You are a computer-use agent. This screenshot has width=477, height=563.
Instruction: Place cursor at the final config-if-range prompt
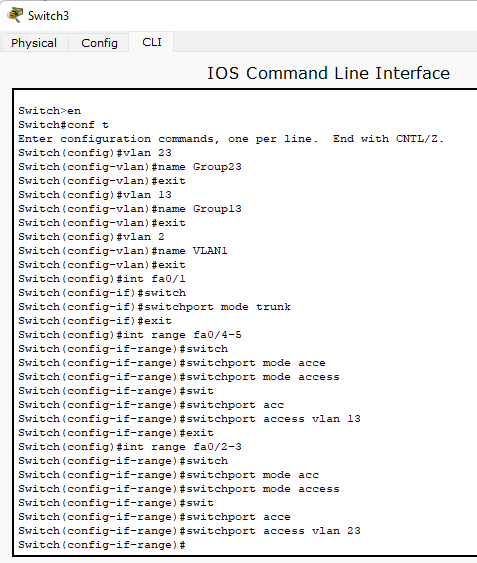102,545
